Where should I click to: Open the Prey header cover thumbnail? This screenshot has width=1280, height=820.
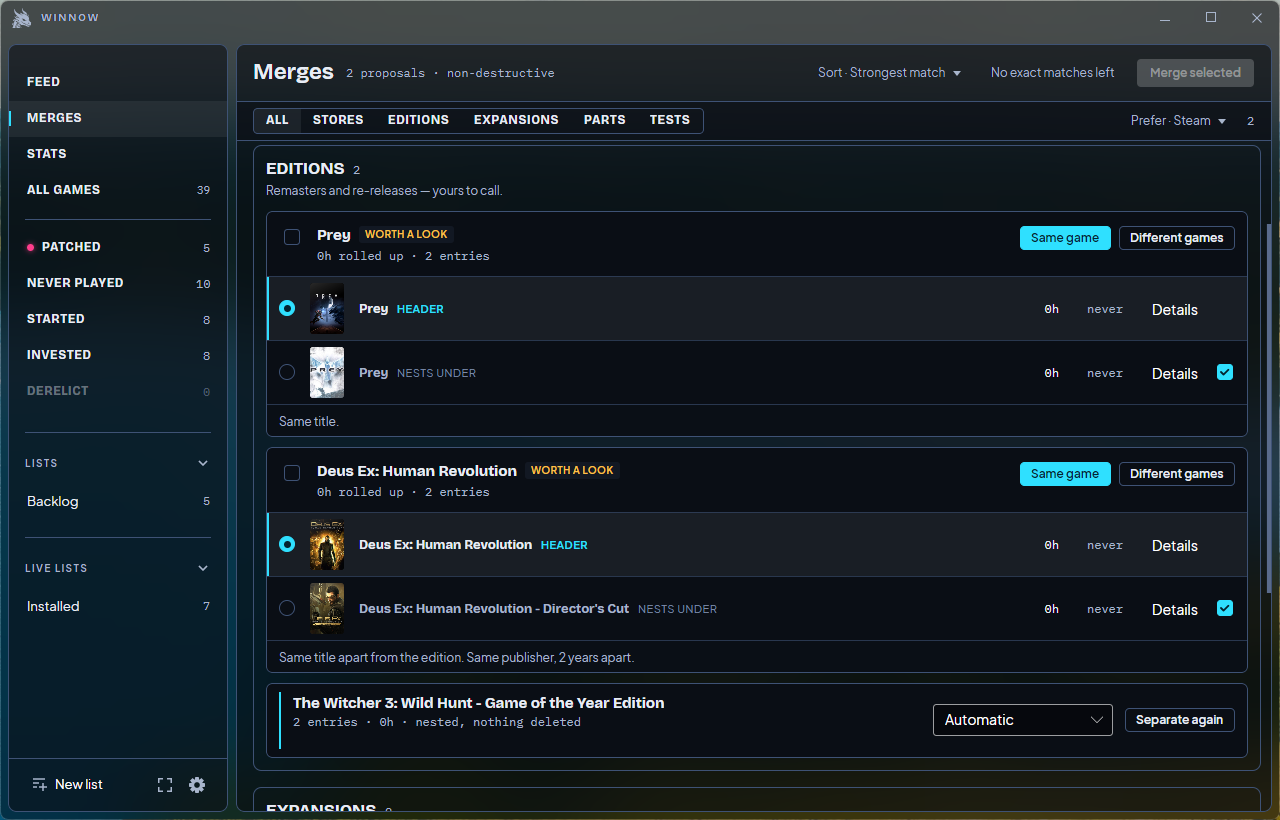327,309
